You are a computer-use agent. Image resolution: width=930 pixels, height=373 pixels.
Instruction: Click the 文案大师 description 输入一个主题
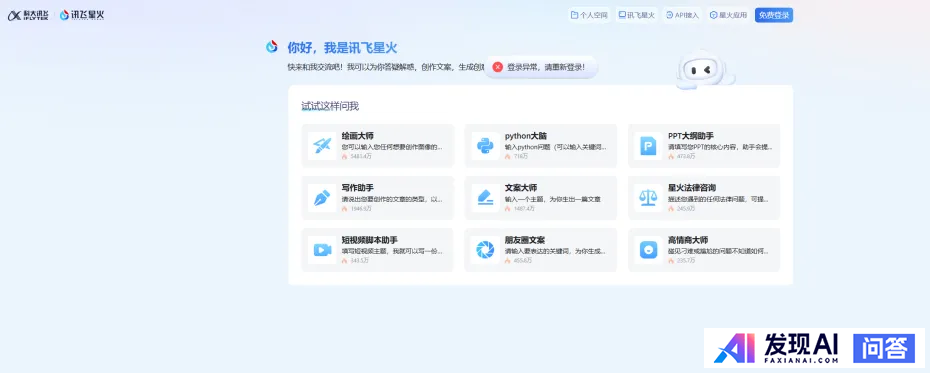[553, 199]
